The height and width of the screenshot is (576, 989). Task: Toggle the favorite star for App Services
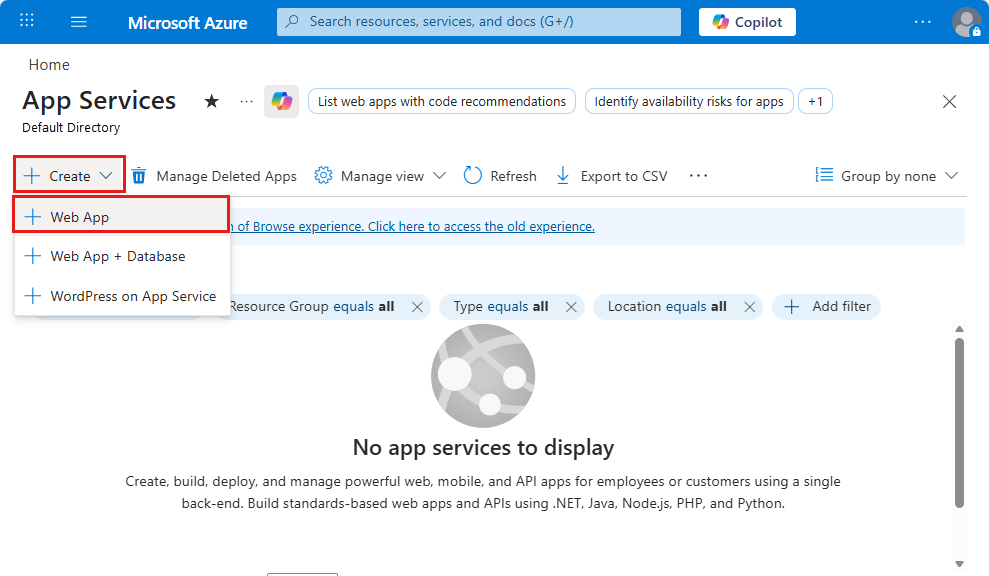pyautogui.click(x=211, y=101)
